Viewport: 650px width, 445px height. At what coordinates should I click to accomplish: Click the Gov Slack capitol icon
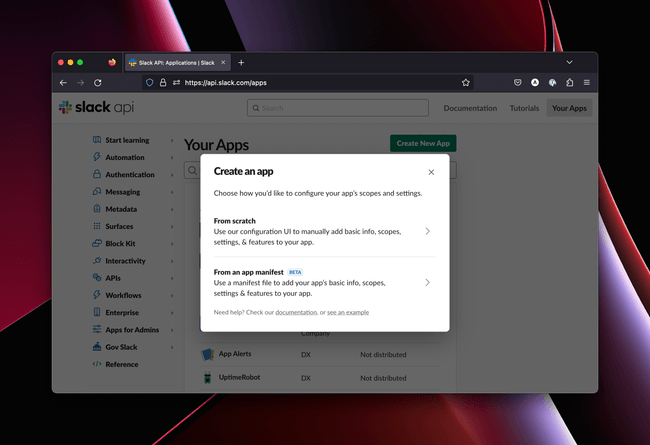[97, 346]
